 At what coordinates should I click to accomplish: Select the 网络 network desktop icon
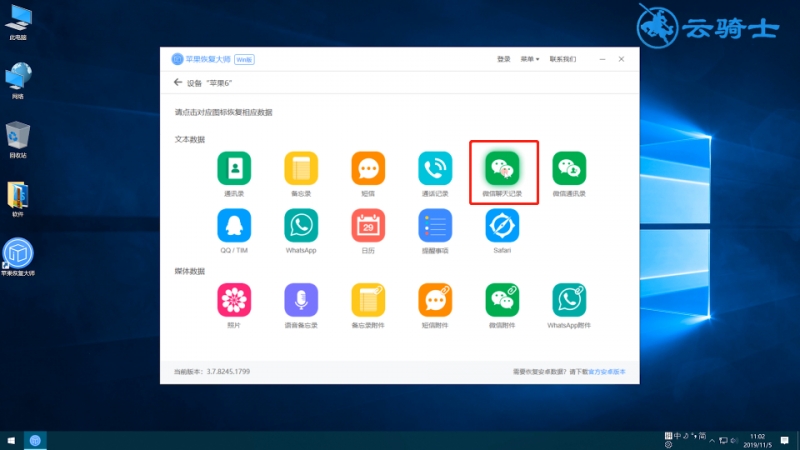[x=18, y=81]
